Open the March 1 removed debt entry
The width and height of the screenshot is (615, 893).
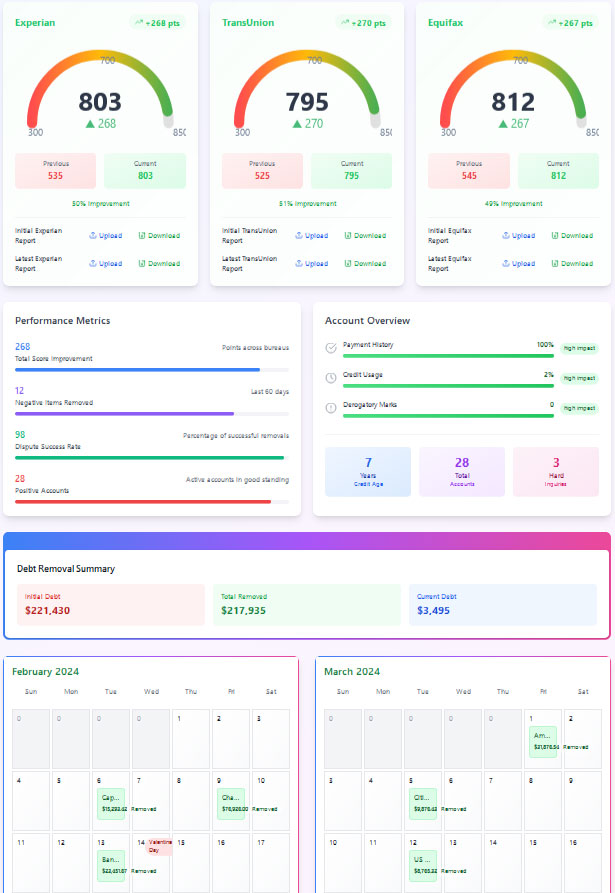(544, 741)
